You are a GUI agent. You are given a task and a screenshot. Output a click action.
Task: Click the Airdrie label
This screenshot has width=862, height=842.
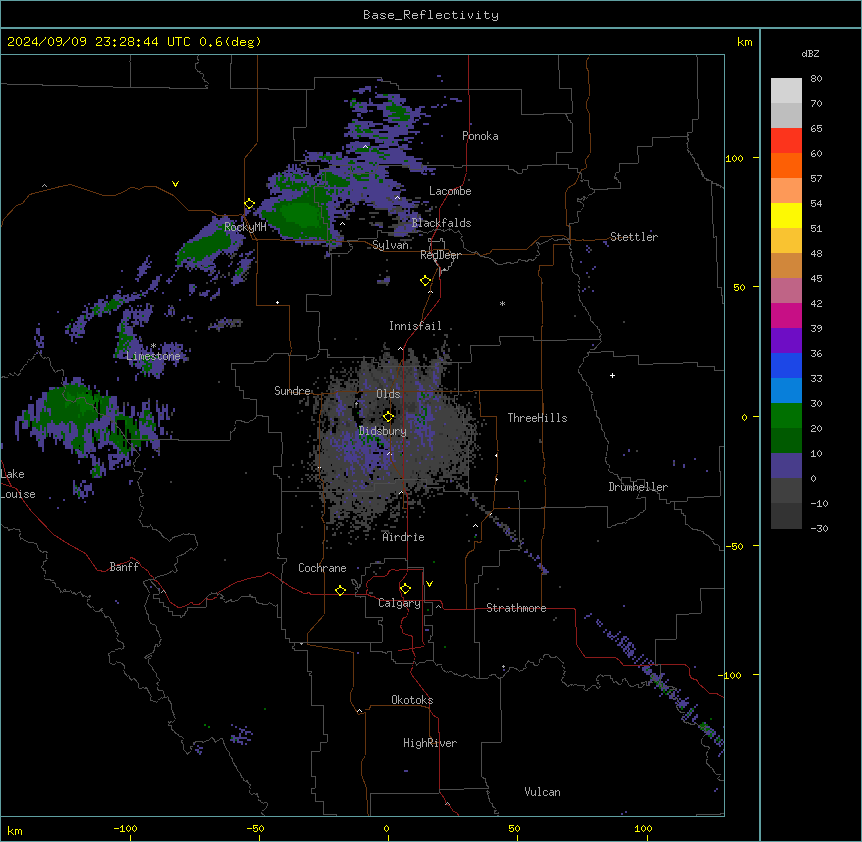pyautogui.click(x=403, y=537)
